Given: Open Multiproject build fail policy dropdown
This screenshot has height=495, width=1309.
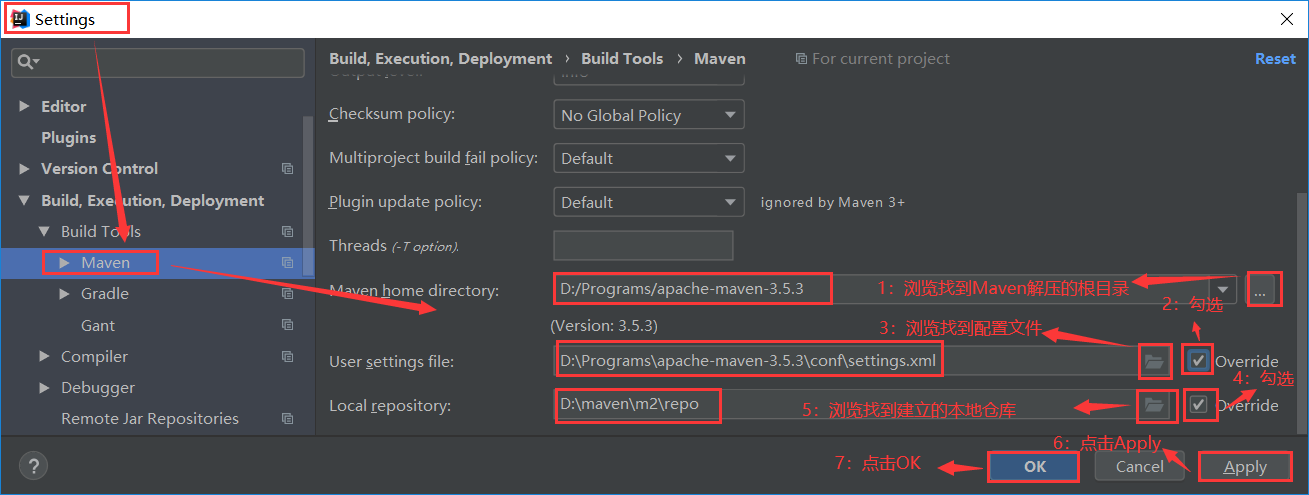Looking at the screenshot, I should (x=648, y=158).
